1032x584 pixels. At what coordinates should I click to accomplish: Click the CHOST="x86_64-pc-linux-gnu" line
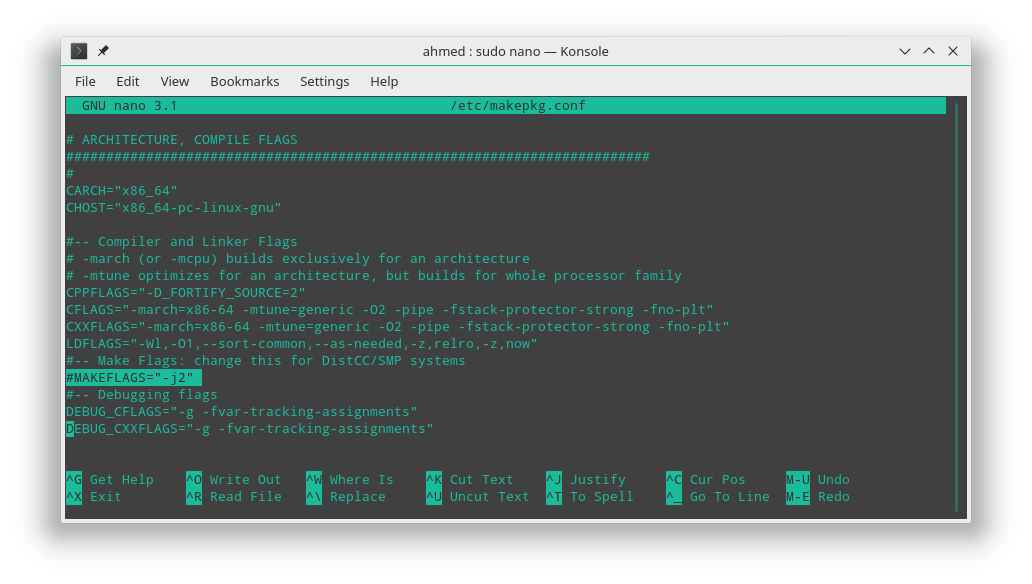click(x=174, y=208)
